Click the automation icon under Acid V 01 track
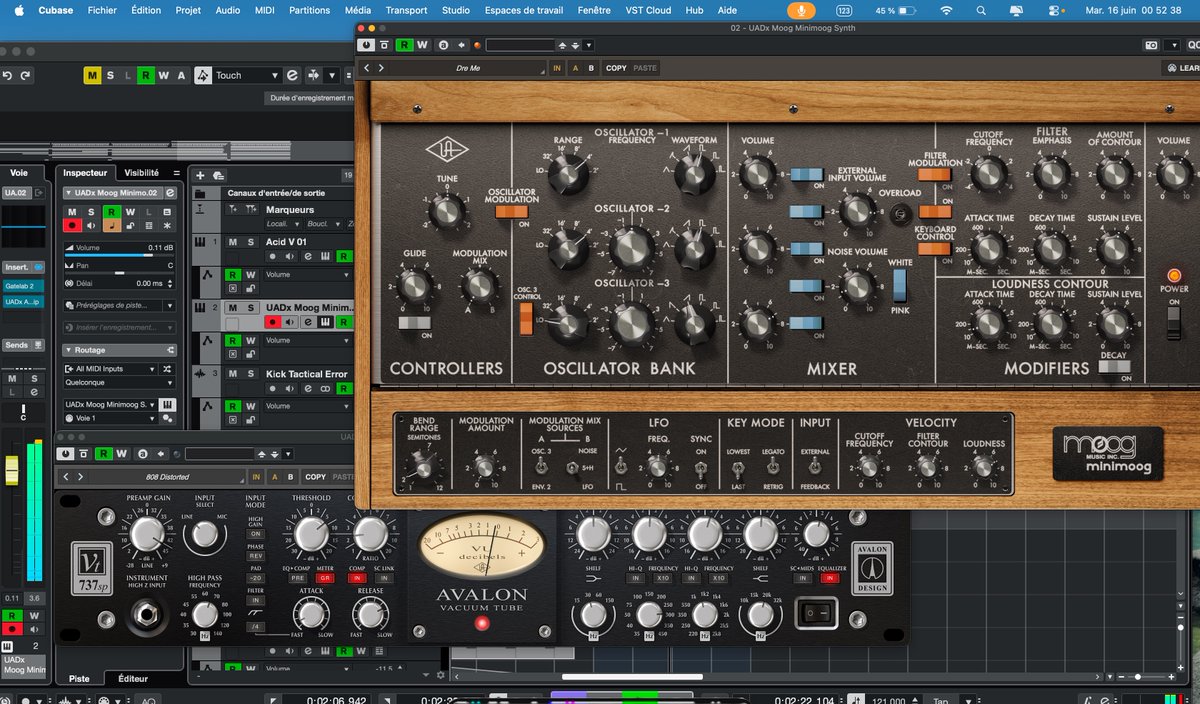1200x704 pixels. coord(207,275)
